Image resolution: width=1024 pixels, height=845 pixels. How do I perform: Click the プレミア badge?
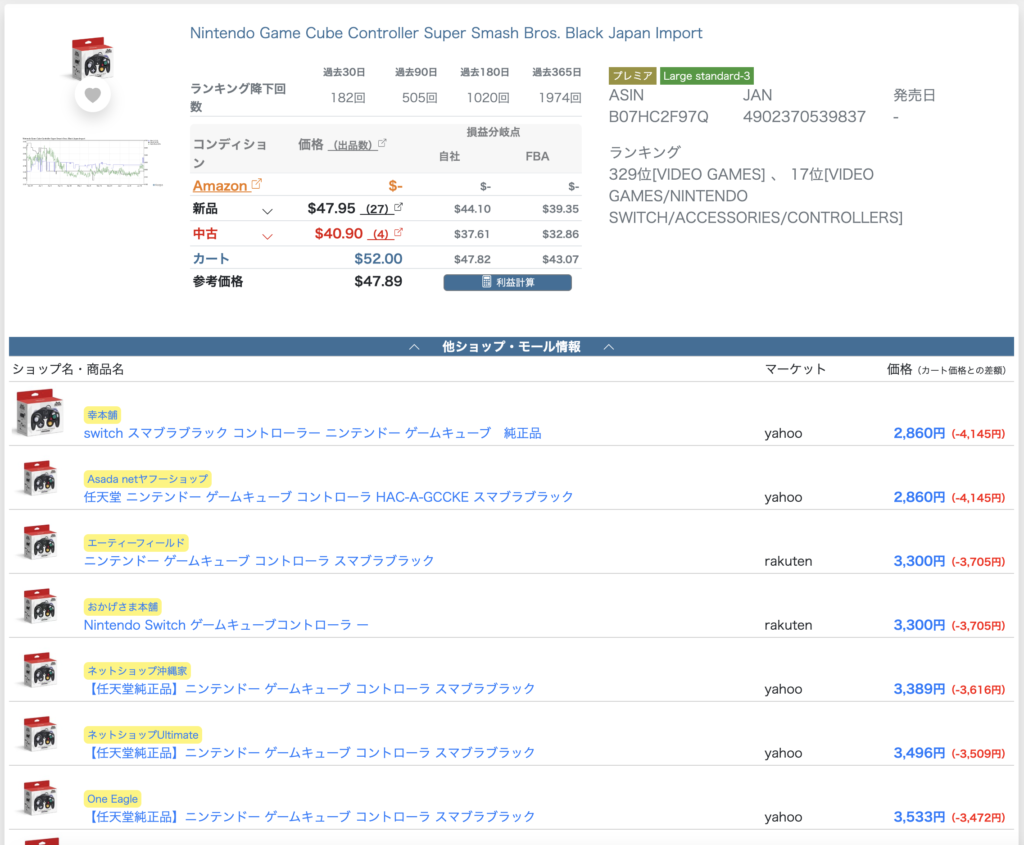click(x=632, y=76)
